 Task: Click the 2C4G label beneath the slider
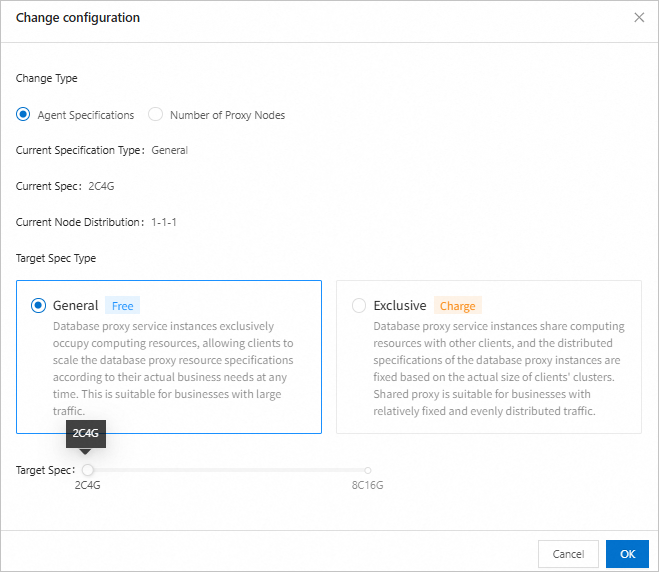88,486
